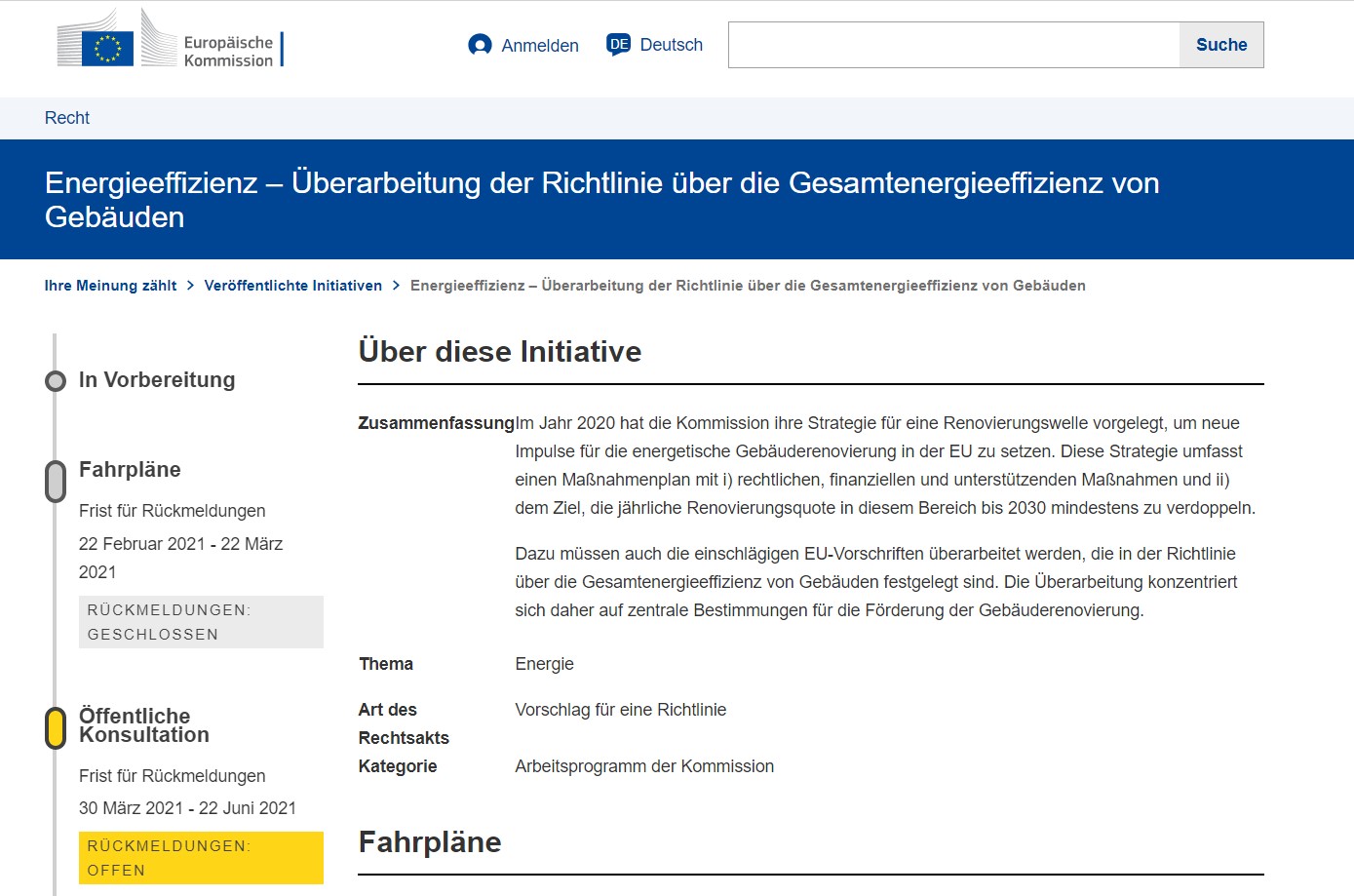The height and width of the screenshot is (896, 1354).
Task: Open the Recht navigation link
Action: [67, 118]
